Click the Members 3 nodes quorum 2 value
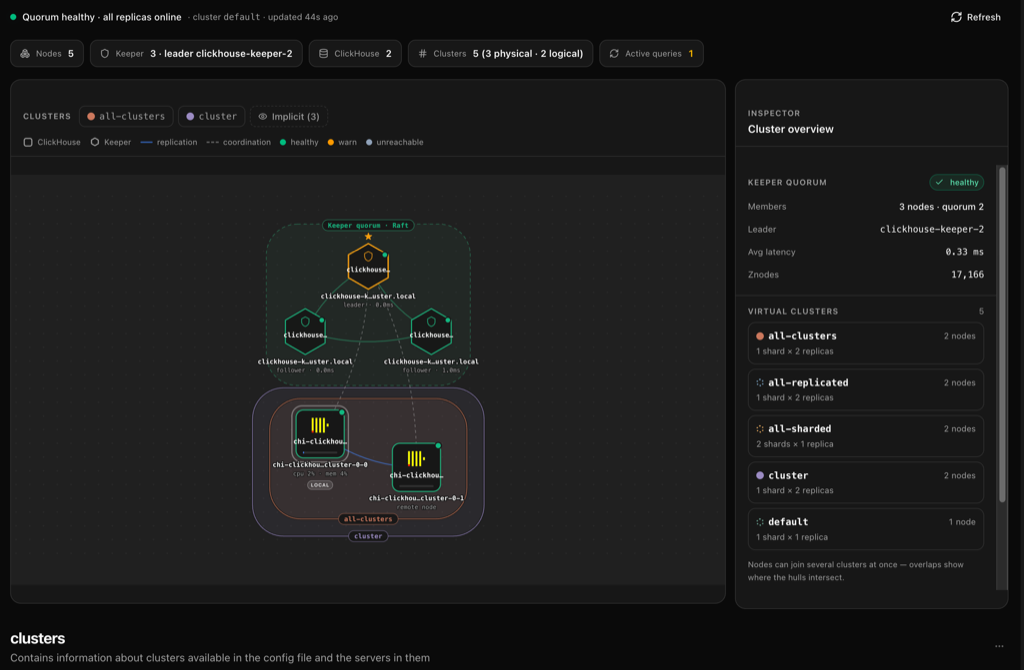Image resolution: width=1024 pixels, height=670 pixels. click(x=941, y=207)
